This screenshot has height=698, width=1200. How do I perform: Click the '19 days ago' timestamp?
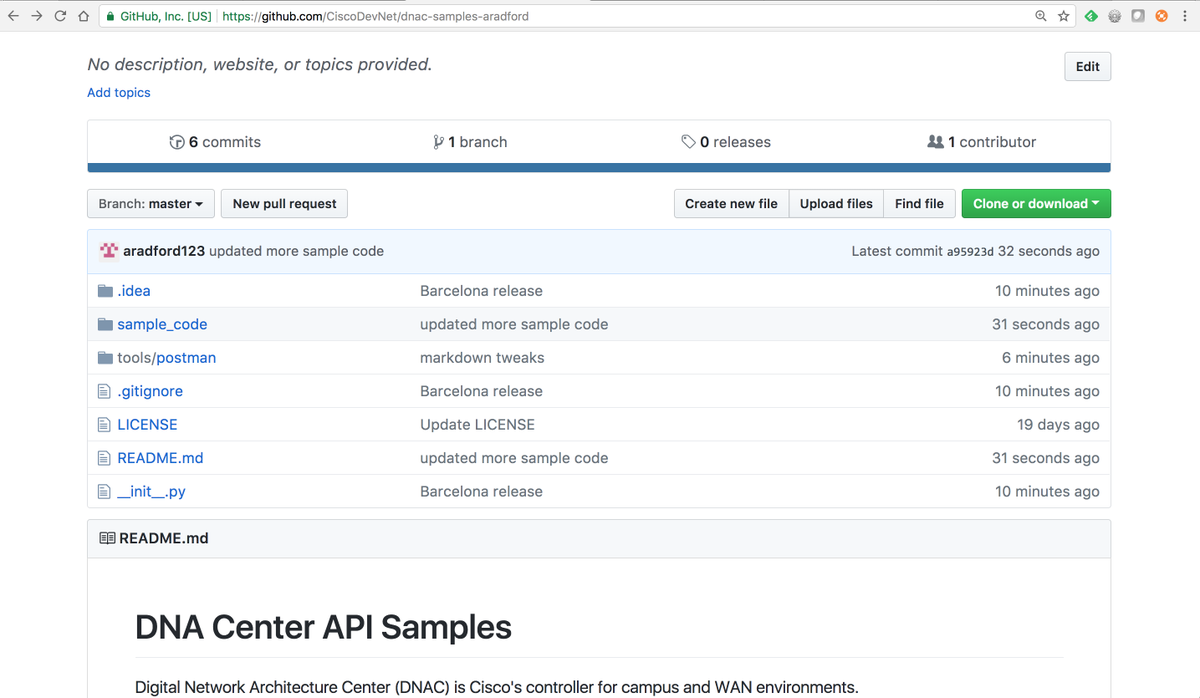pos(1058,425)
